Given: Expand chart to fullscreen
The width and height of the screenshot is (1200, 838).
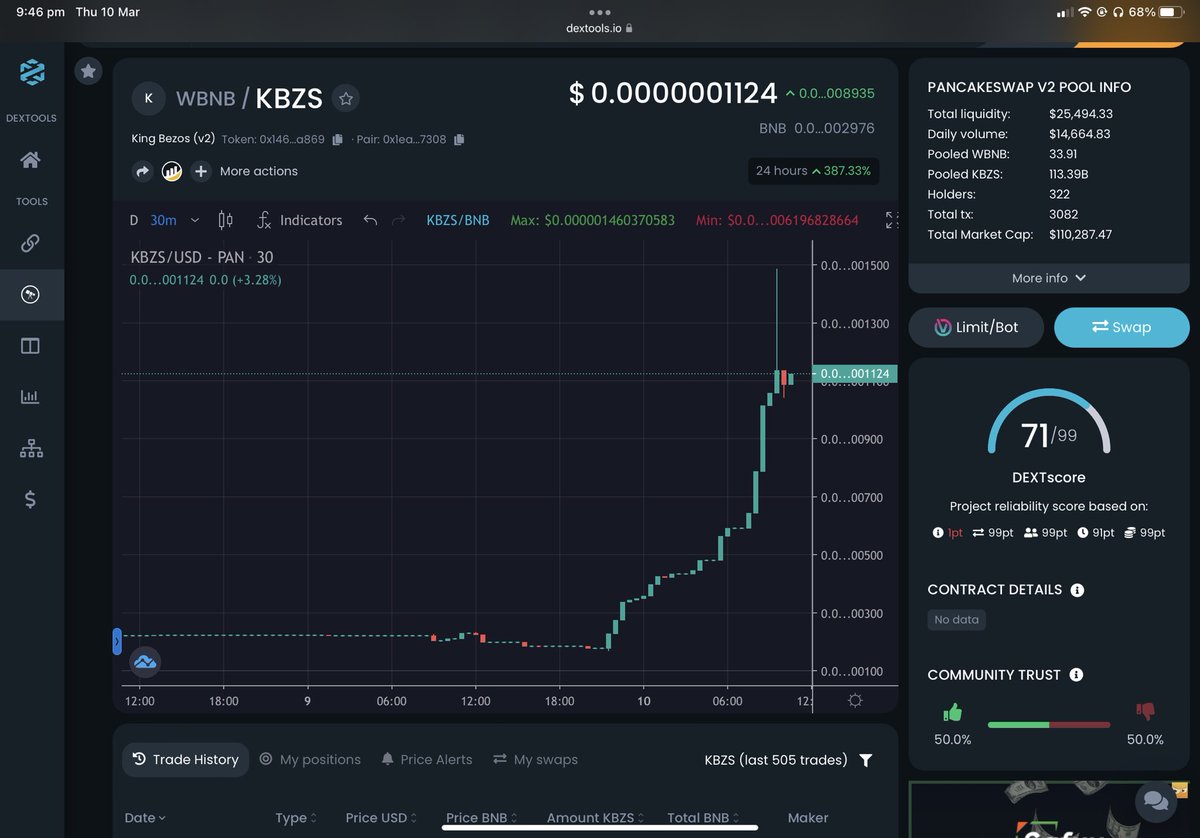Looking at the screenshot, I should point(892,220).
